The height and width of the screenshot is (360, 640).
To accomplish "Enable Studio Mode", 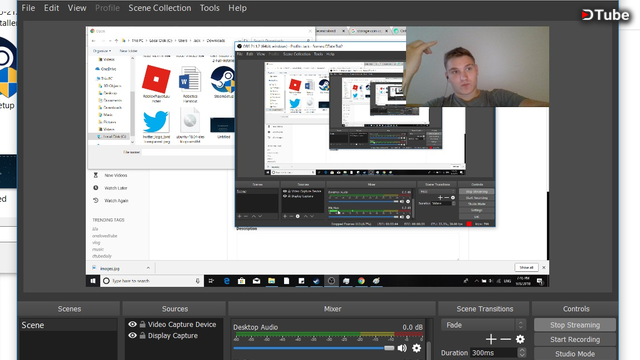I will point(575,353).
